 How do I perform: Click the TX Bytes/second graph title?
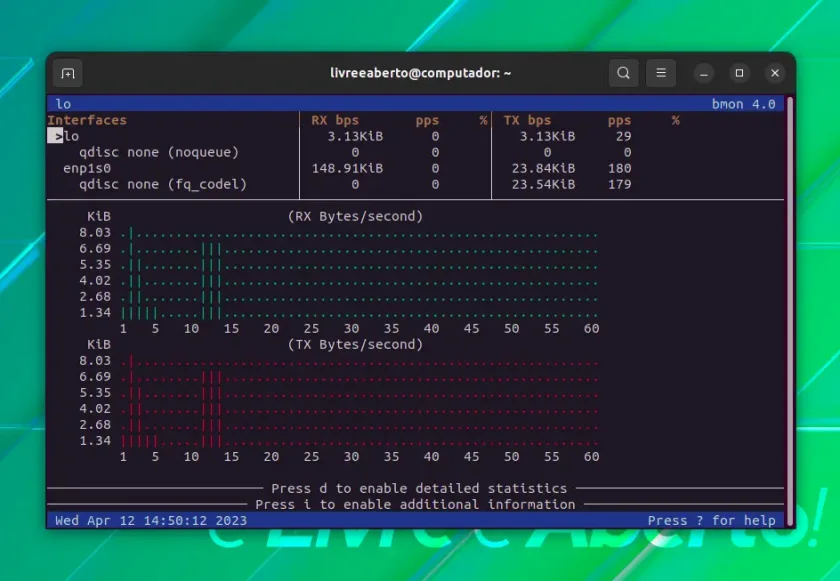click(x=355, y=344)
